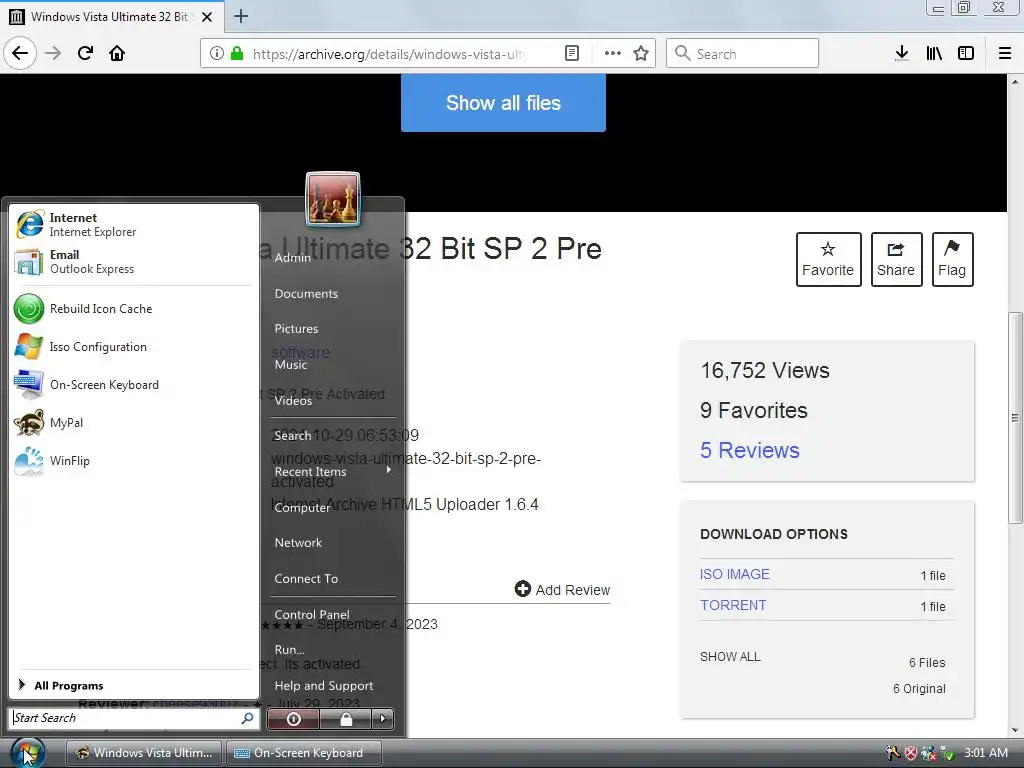Image resolution: width=1024 pixels, height=768 pixels.
Task: Toggle the sidebars icon in toolbar
Action: 966,53
